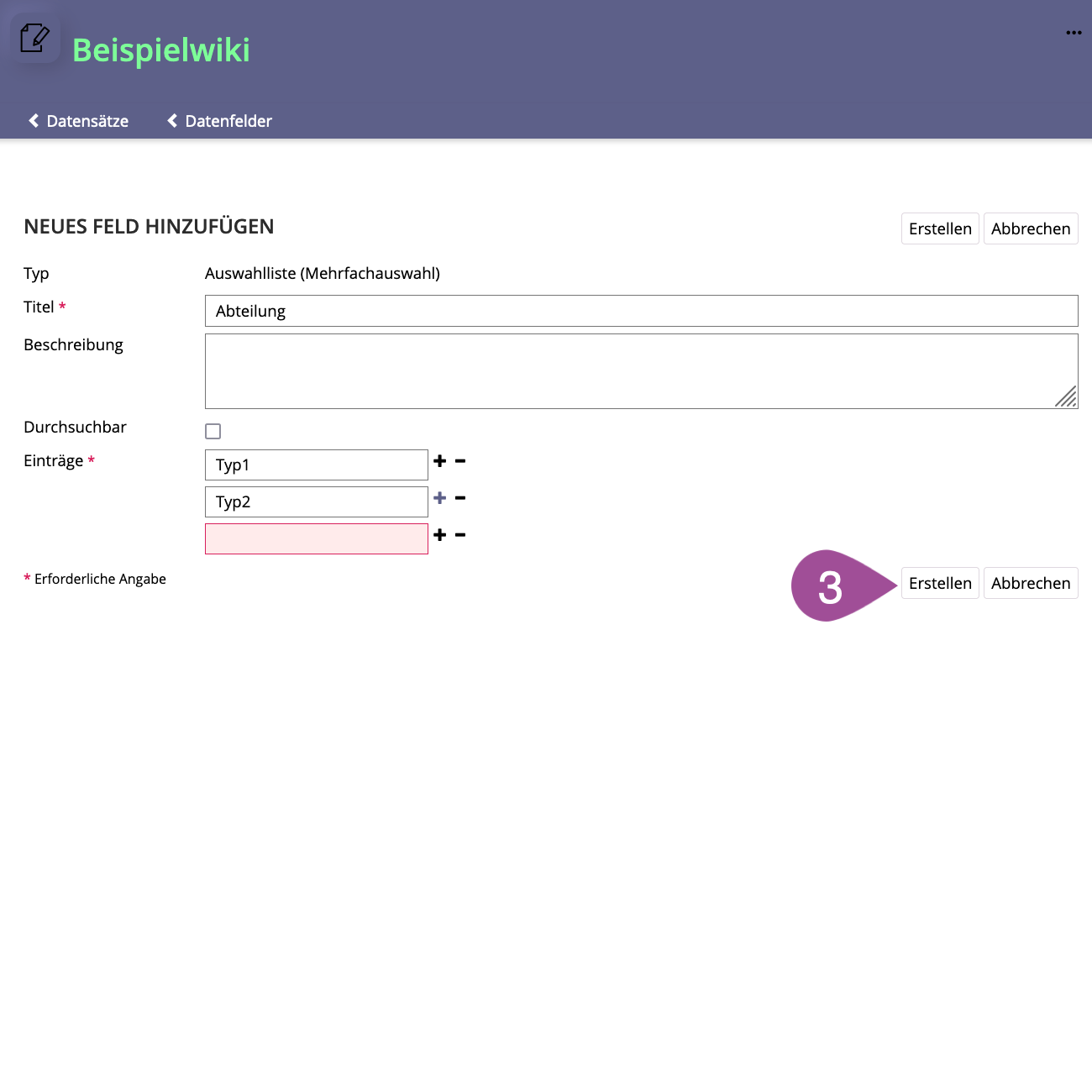Remove the Typ1 entry with minus icon
This screenshot has width=1092, height=1092.
460,461
